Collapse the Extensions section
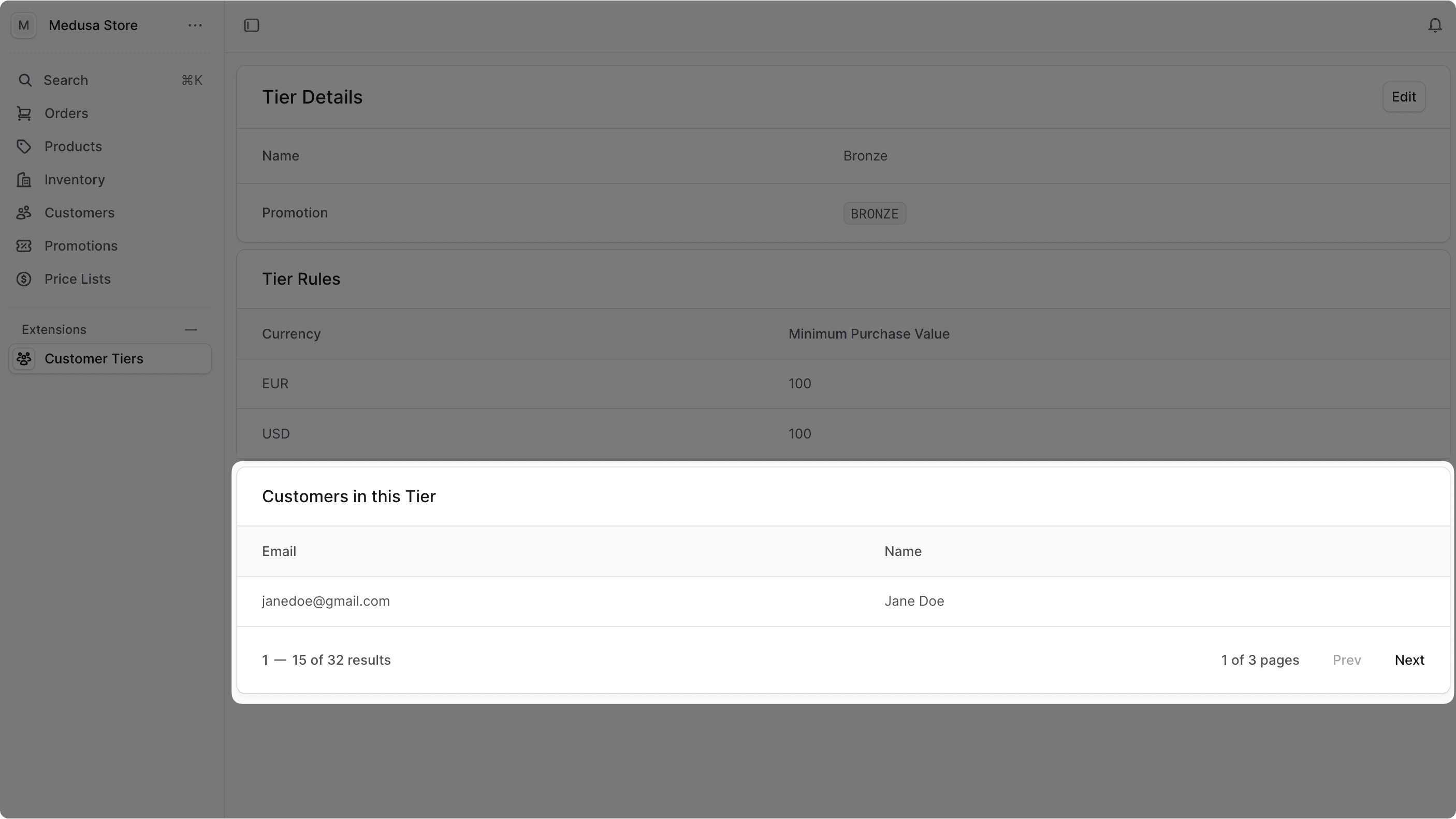Screen dimensions: 1456x819 191,330
